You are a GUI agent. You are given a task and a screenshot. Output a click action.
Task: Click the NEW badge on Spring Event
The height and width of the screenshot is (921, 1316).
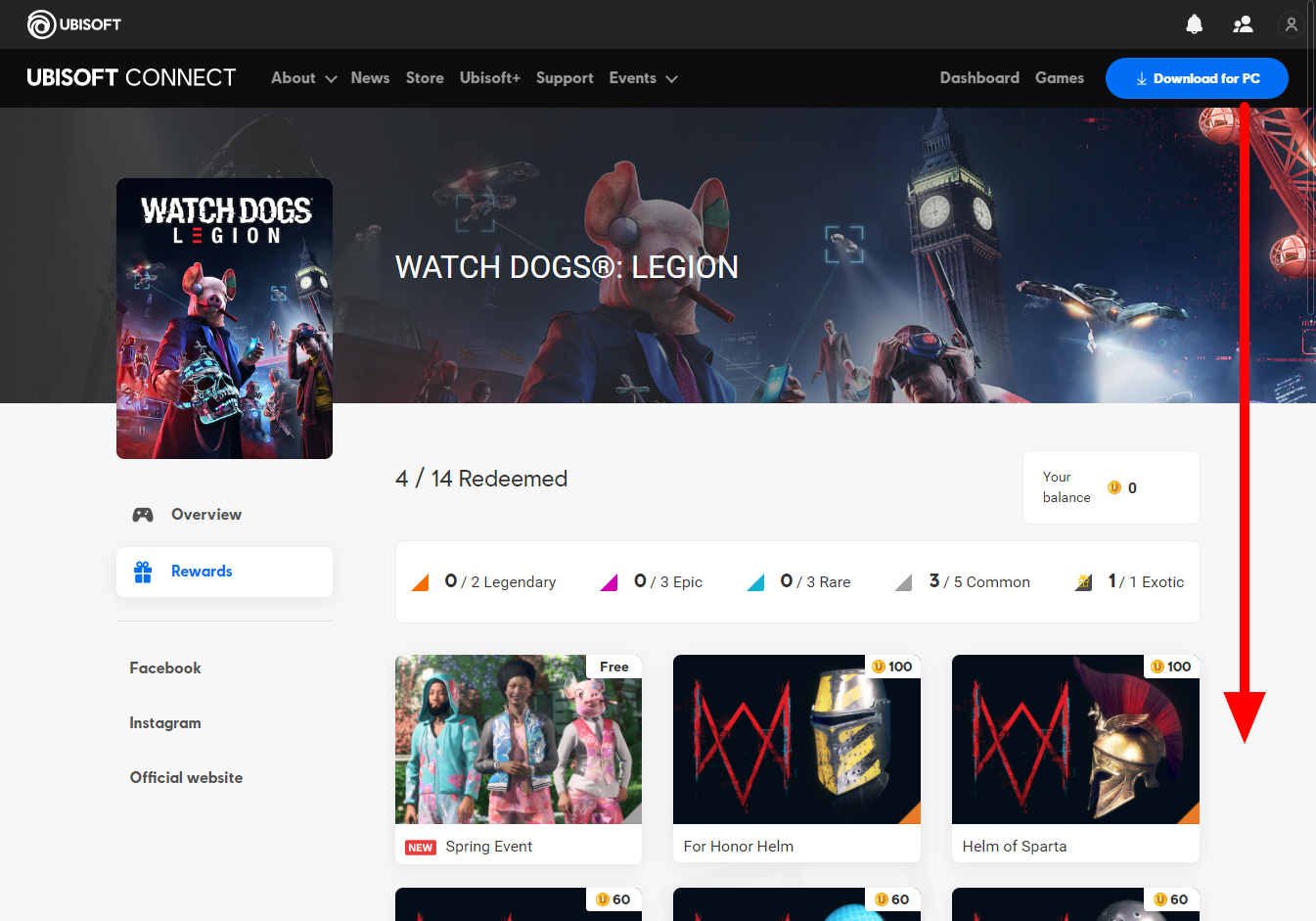(421, 848)
